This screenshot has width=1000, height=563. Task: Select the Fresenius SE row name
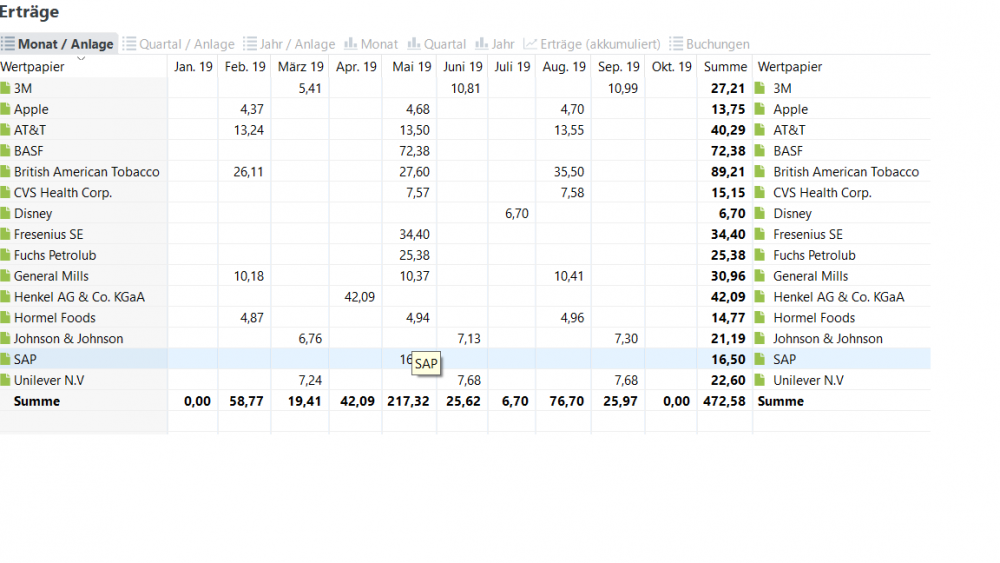pyautogui.click(x=48, y=234)
